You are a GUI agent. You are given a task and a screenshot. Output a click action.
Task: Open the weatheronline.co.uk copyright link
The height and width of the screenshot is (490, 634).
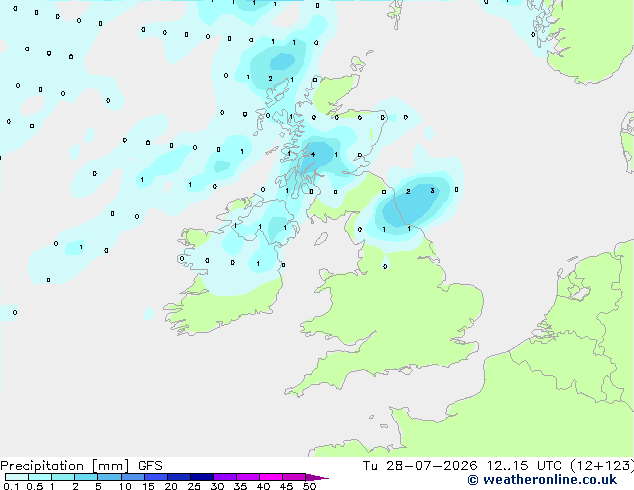click(x=542, y=480)
